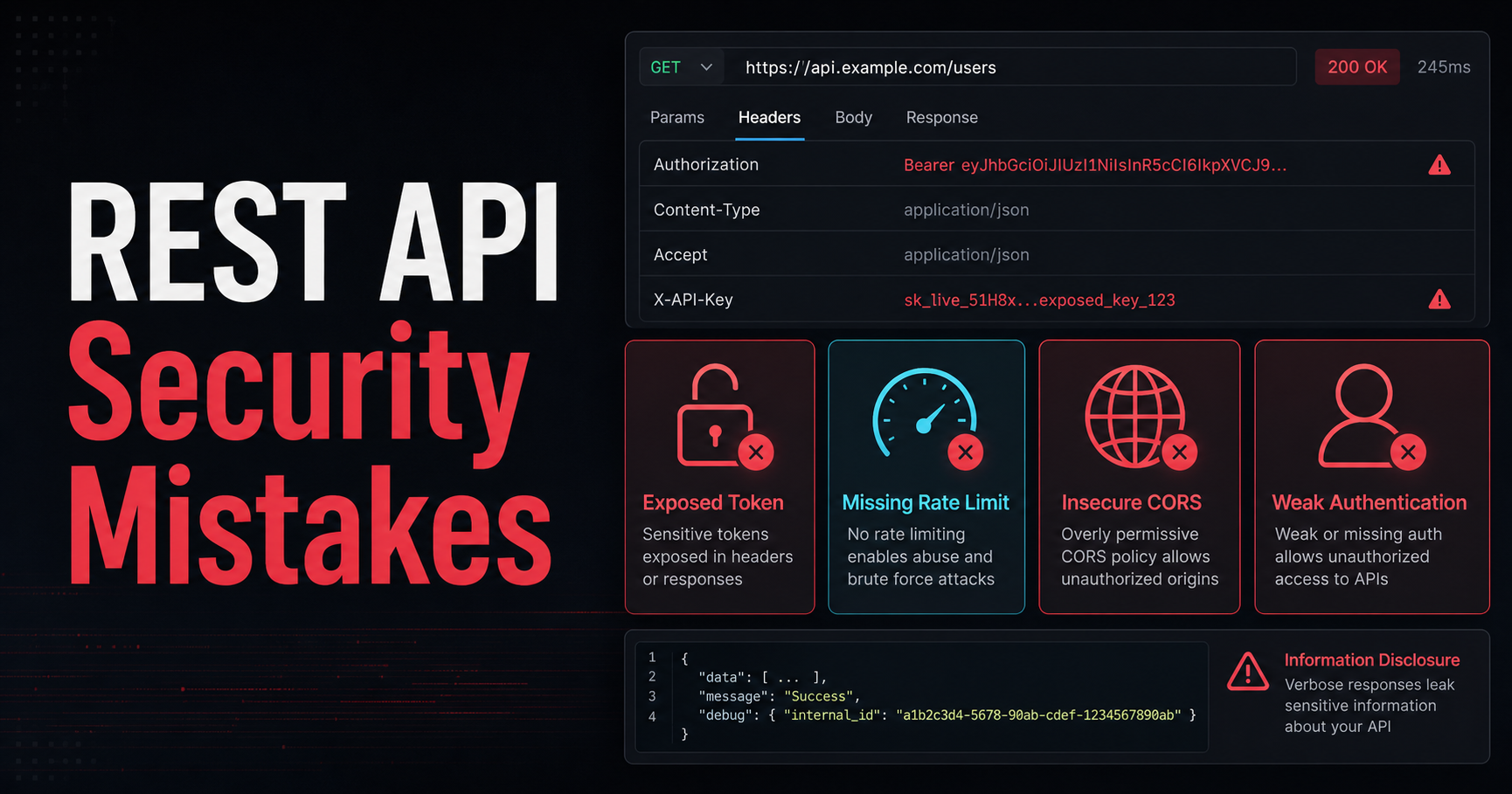
Task: Click the URL field with api.example.com/users
Action: (x=1009, y=67)
